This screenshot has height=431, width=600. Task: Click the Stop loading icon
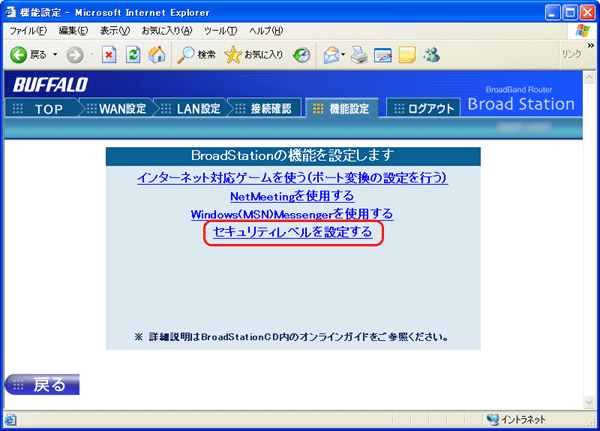click(112, 54)
